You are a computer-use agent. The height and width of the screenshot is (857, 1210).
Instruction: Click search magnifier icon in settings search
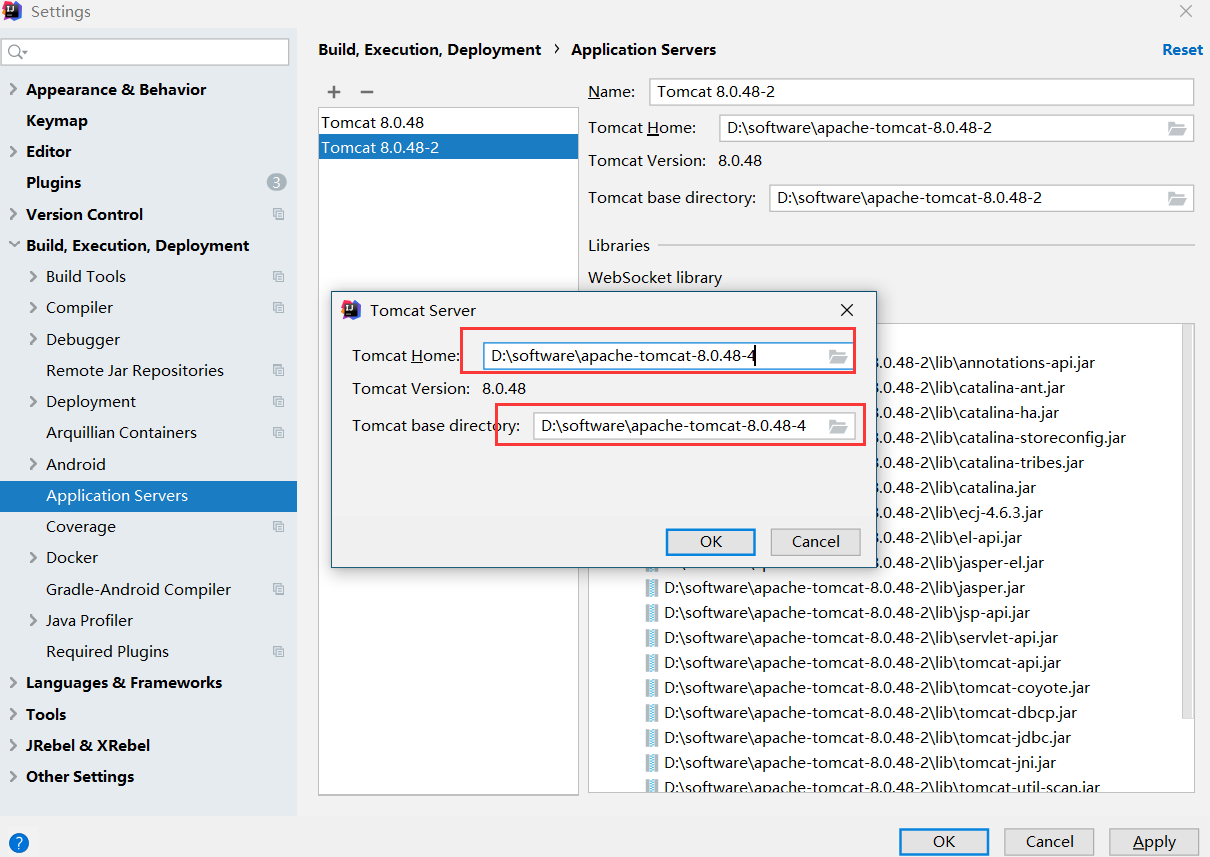[17, 51]
